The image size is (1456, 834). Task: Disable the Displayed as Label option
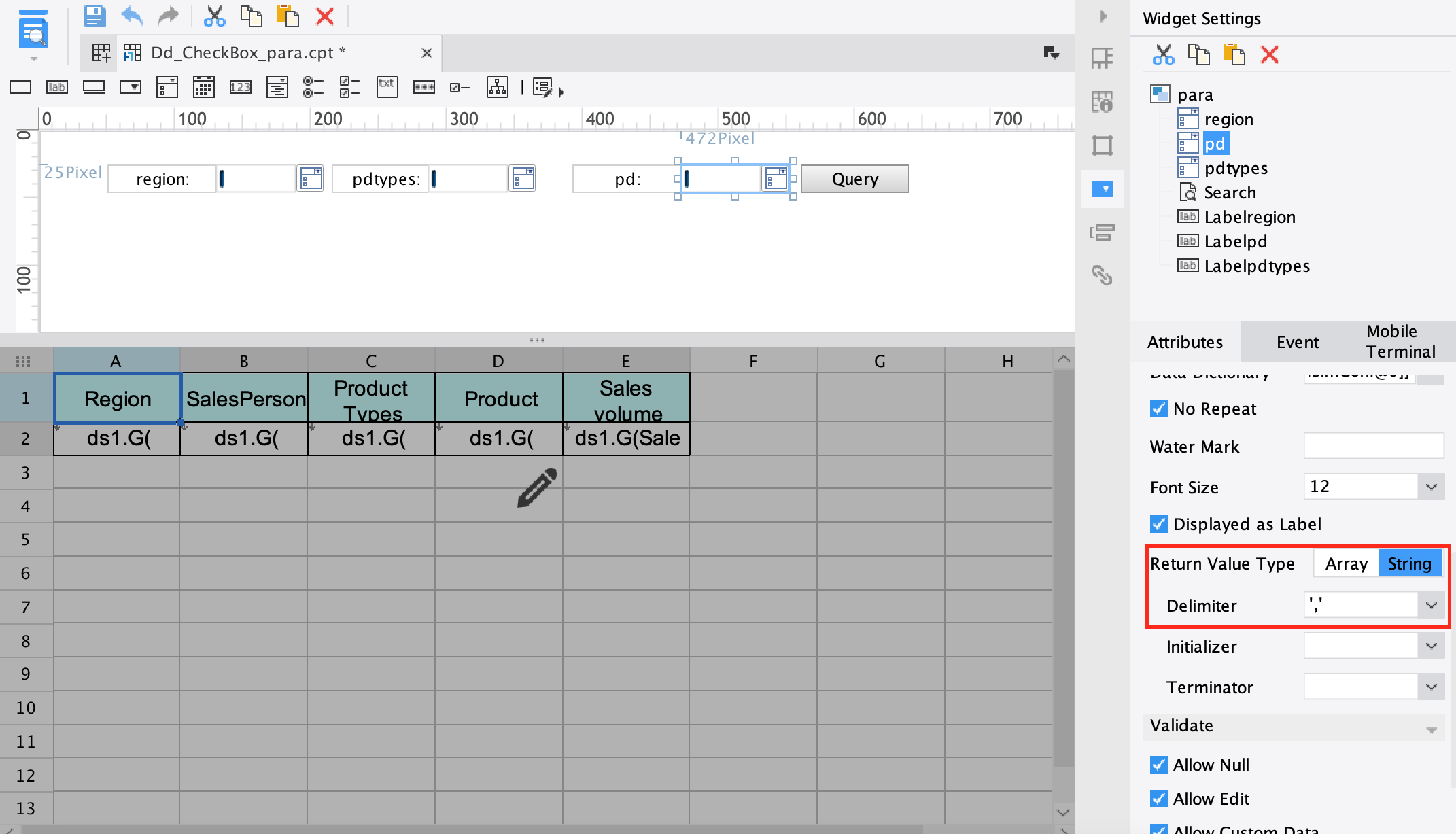[x=1158, y=524]
